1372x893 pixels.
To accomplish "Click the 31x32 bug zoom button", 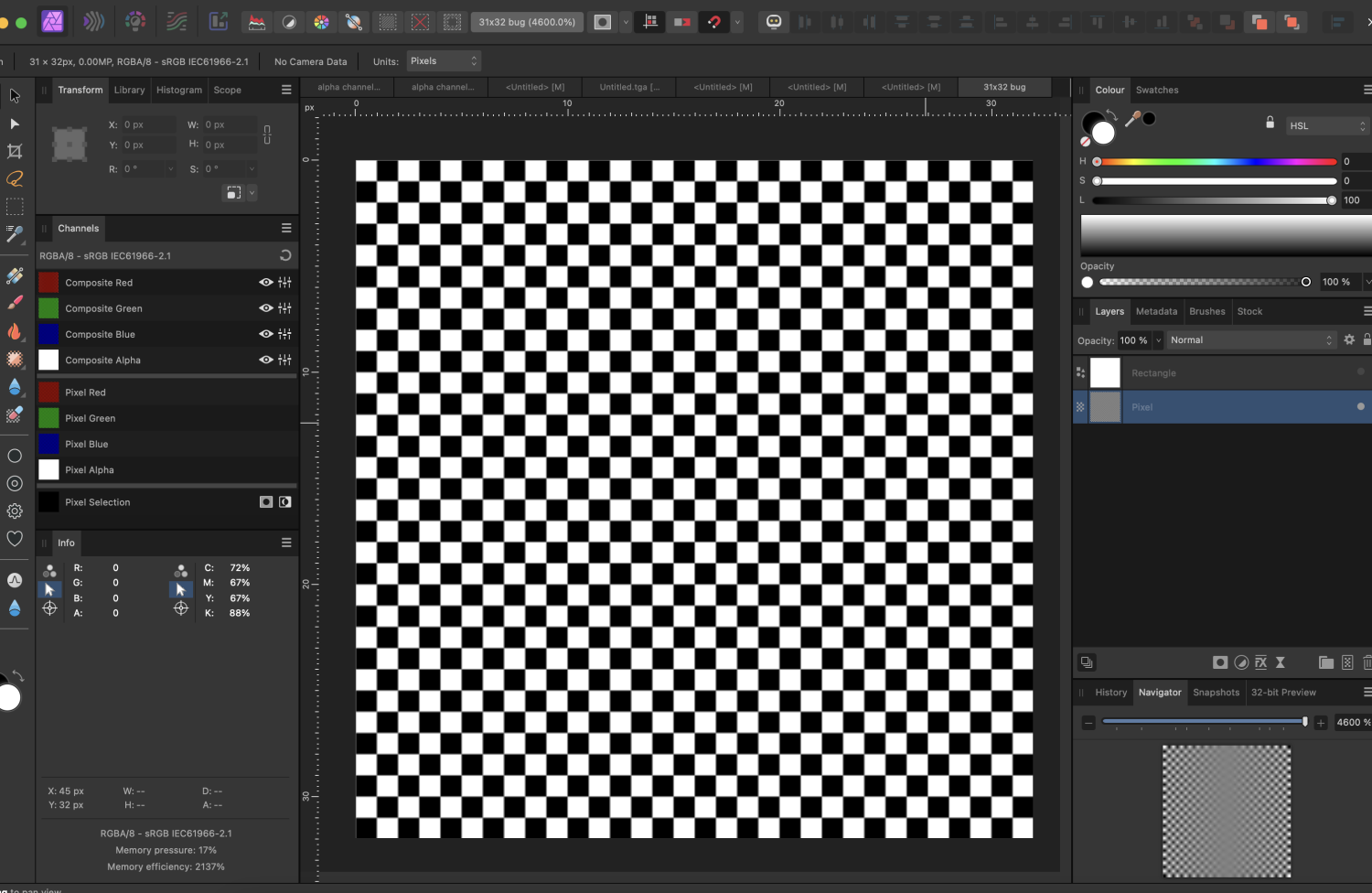I will pos(527,21).
